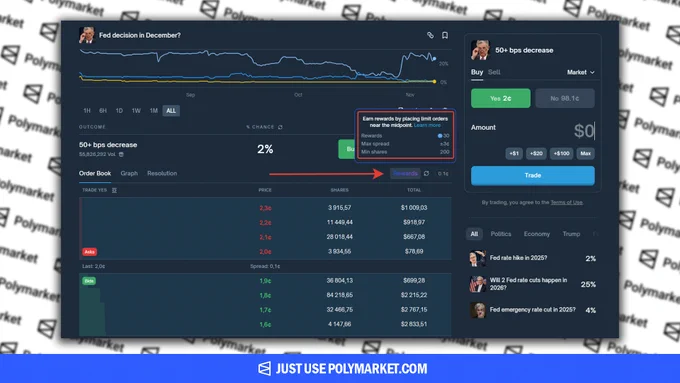Click the Rewards button

point(405,173)
